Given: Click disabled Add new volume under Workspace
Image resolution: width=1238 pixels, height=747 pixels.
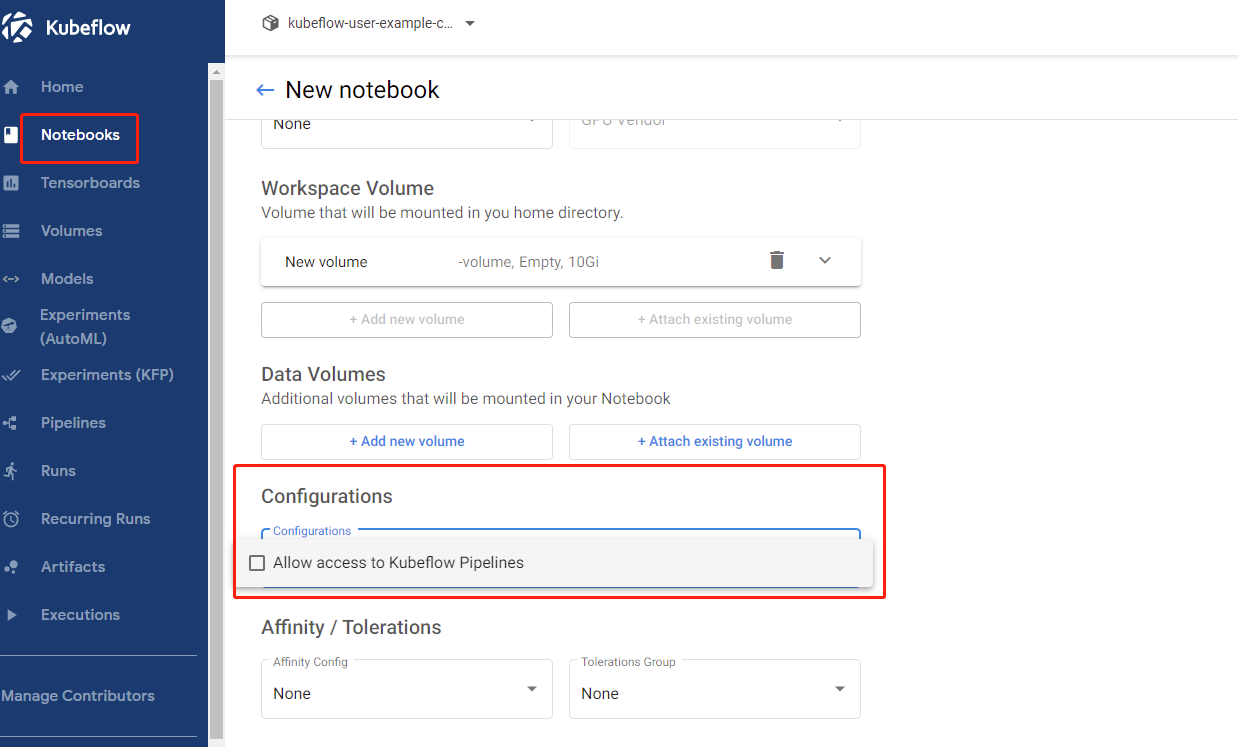Looking at the screenshot, I should click(x=407, y=320).
